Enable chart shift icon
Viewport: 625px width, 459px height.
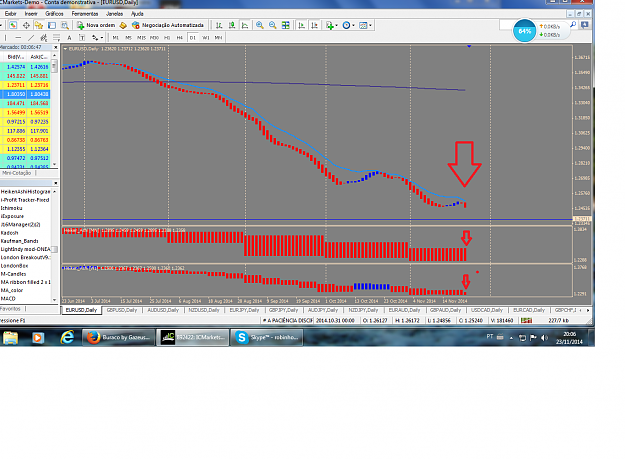pos(314,25)
